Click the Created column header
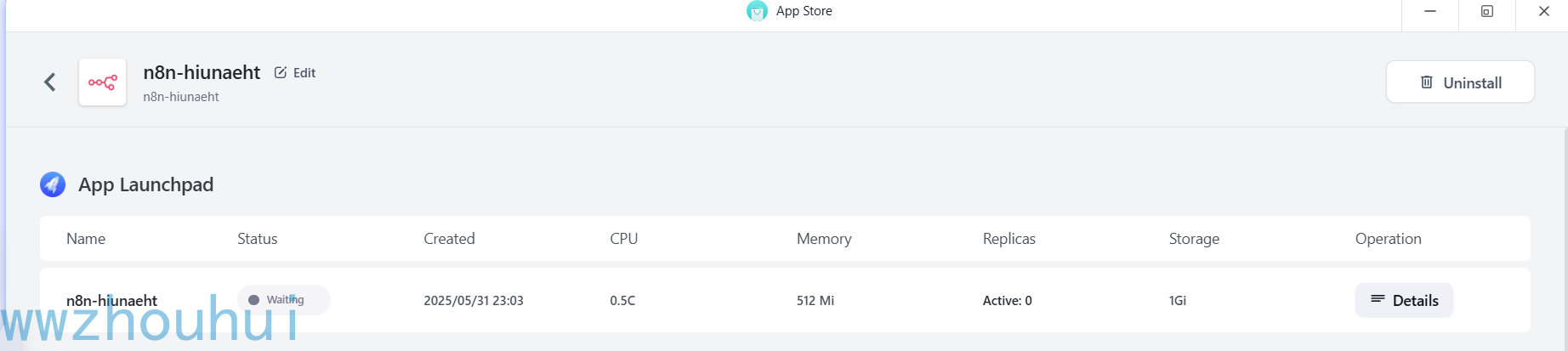 point(449,239)
